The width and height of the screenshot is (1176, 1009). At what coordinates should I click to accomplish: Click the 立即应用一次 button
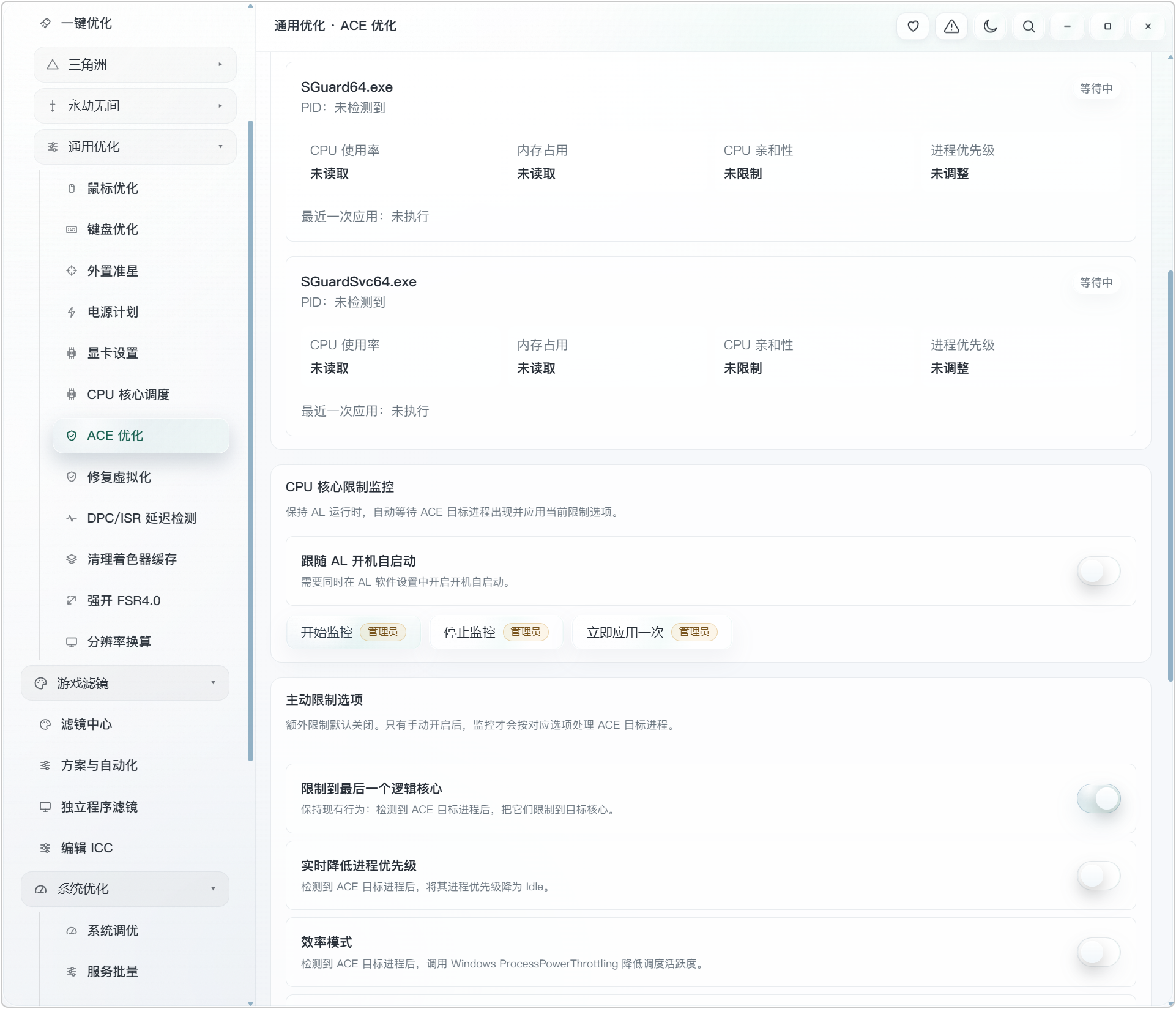tap(652, 632)
